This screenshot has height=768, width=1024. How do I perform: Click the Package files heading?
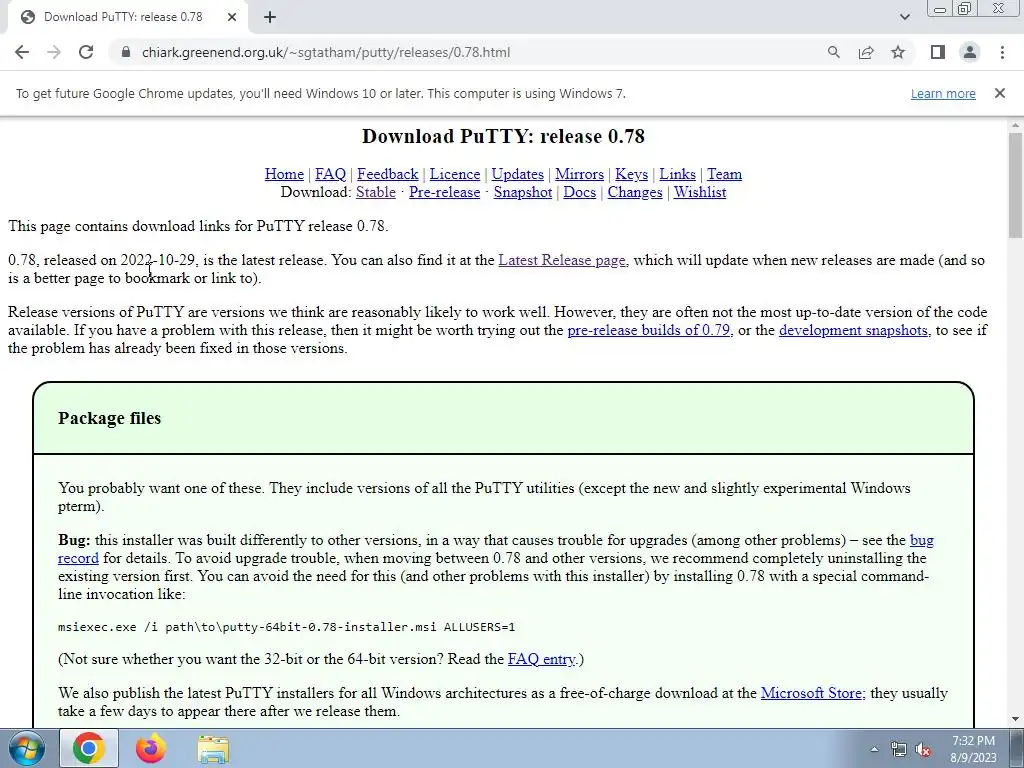pos(110,418)
